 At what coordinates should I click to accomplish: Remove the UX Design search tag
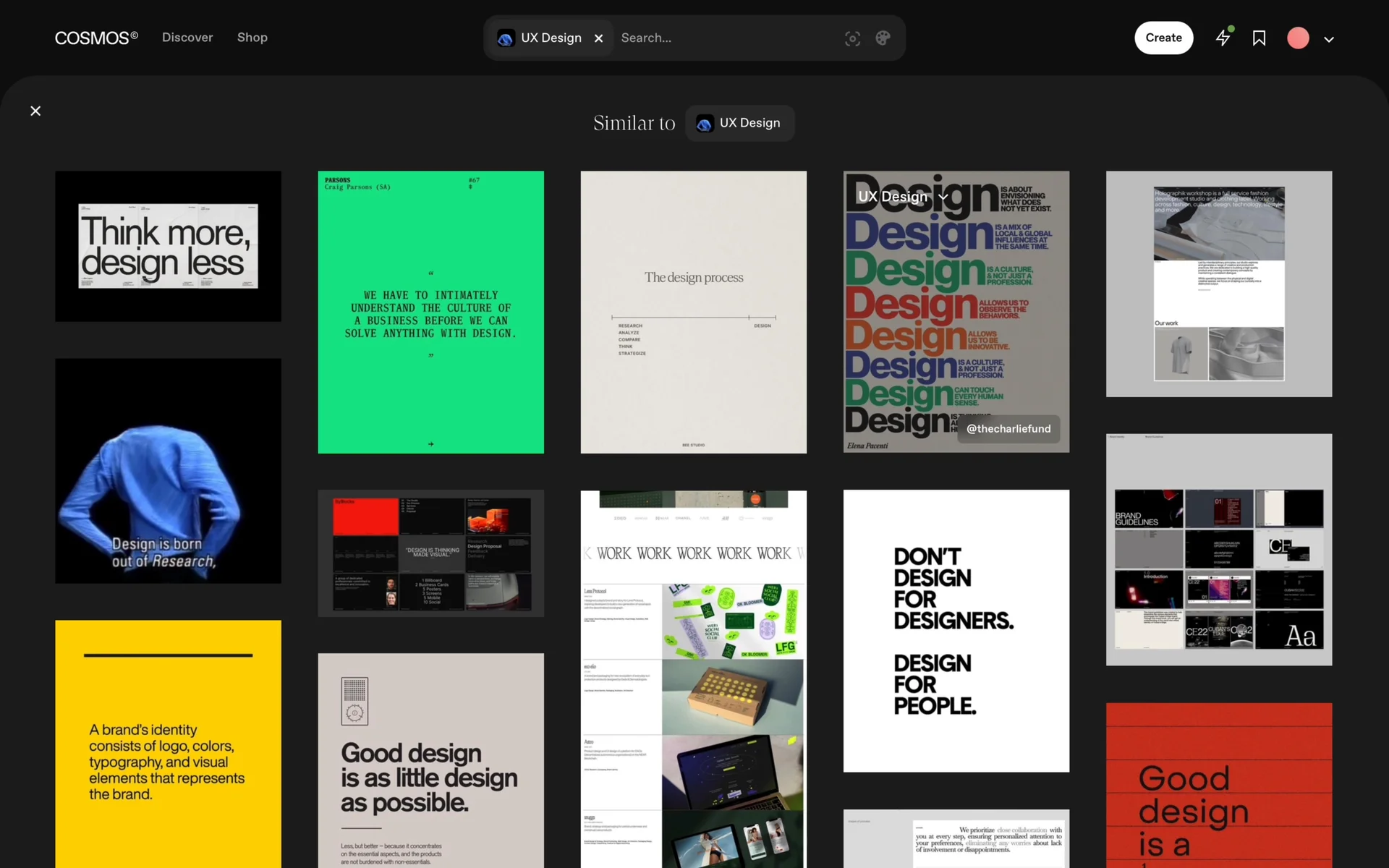598,38
